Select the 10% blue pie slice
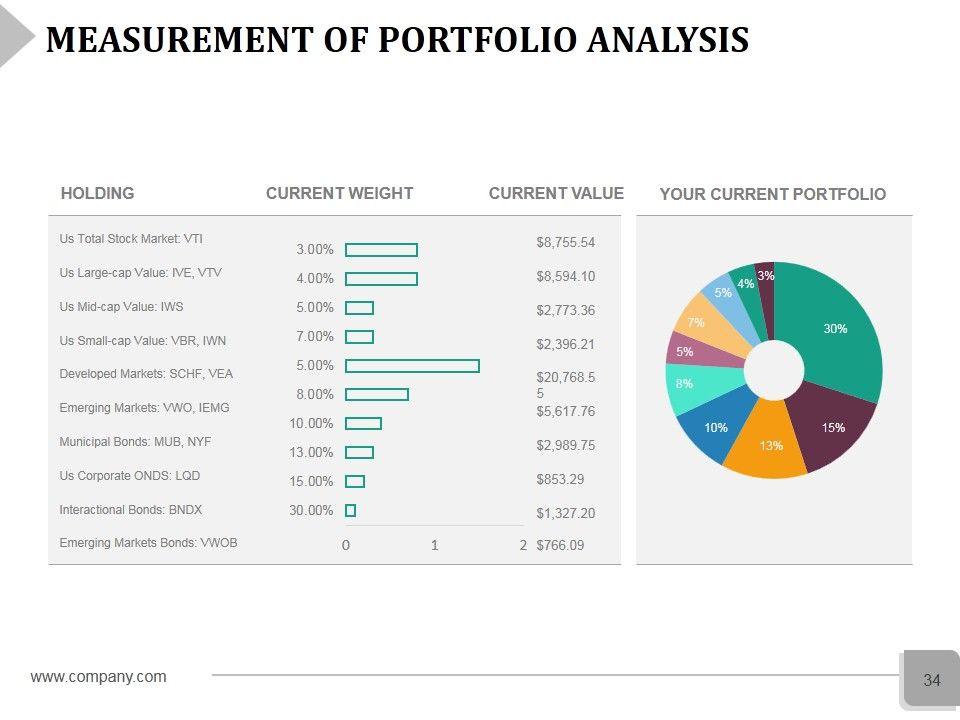Viewport: 960px width, 720px height. click(714, 429)
